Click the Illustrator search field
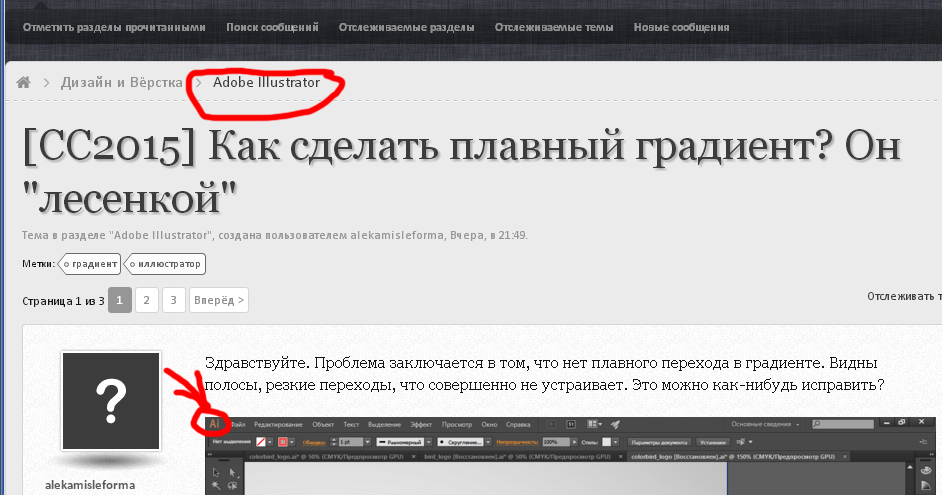The width and height of the screenshot is (942, 495). click(x=843, y=424)
